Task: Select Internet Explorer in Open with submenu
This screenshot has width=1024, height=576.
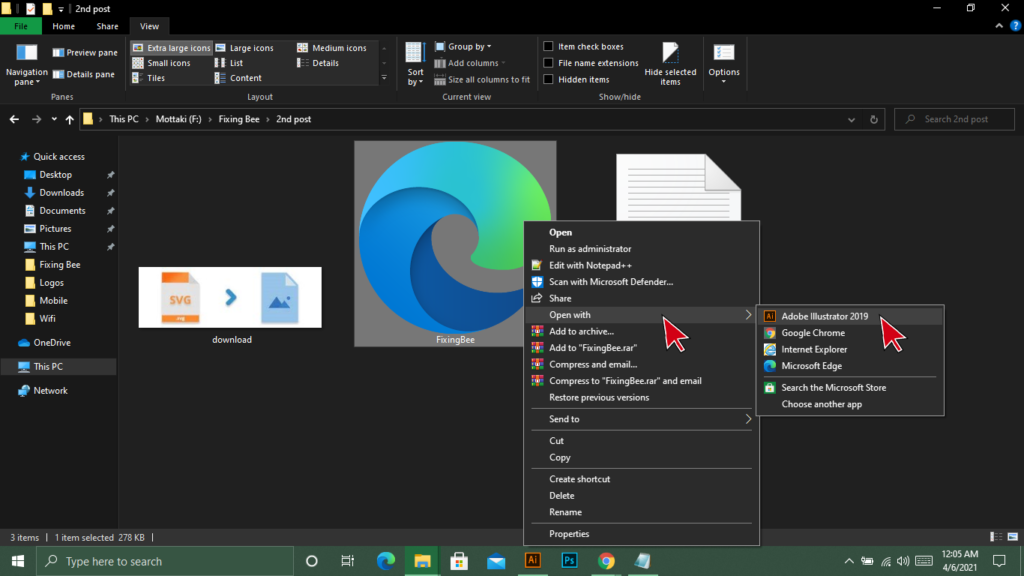Action: tap(850, 349)
